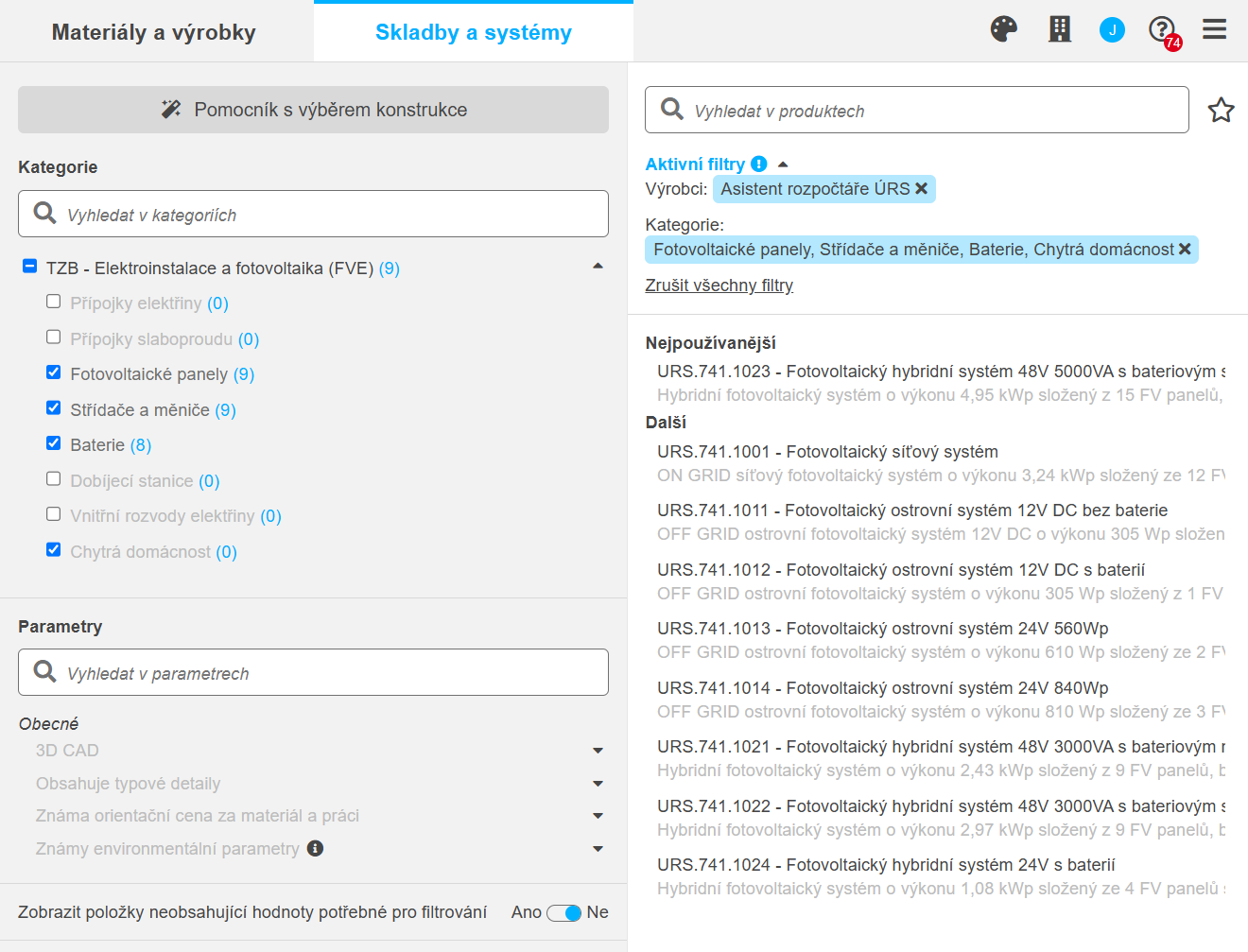1248x952 pixels.
Task: Open the color palette theme icon
Action: point(1003,29)
